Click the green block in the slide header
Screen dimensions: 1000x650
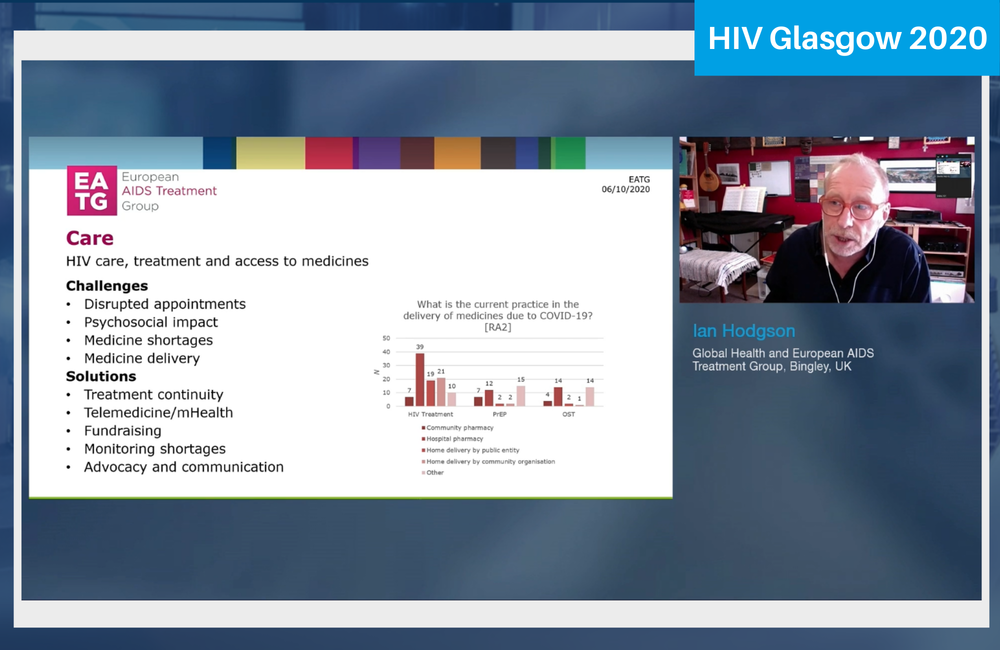(x=569, y=153)
